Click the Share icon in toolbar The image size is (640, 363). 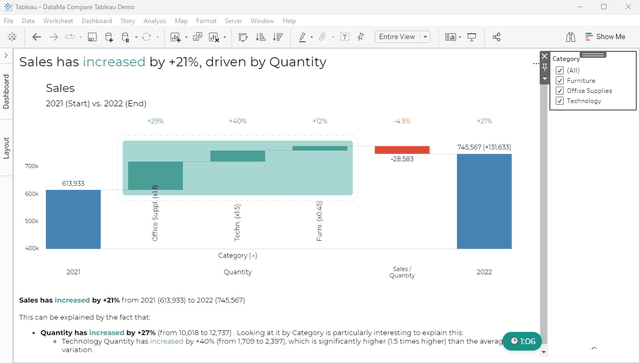pos(496,37)
